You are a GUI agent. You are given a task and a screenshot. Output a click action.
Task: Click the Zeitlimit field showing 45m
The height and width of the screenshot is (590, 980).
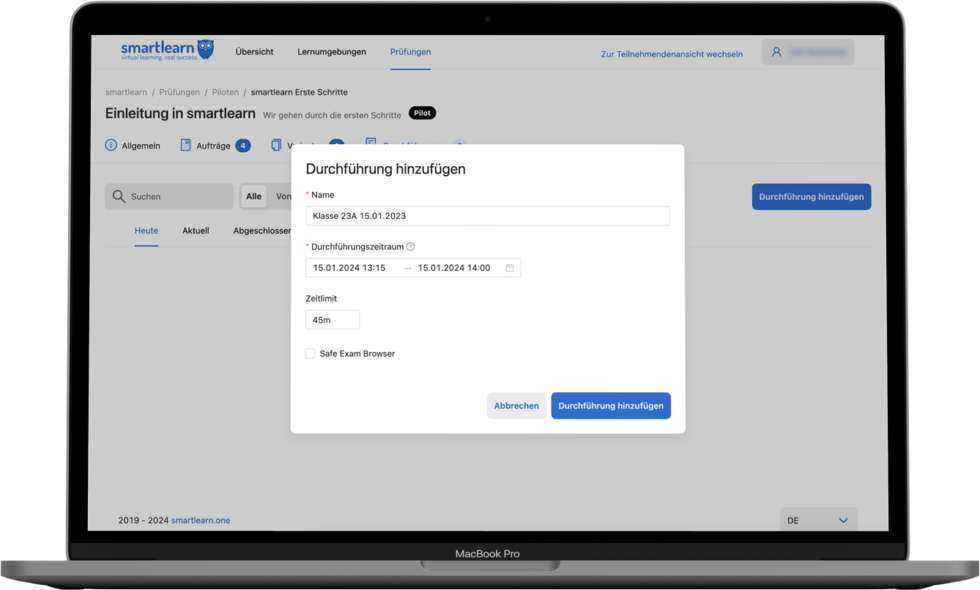tap(332, 319)
